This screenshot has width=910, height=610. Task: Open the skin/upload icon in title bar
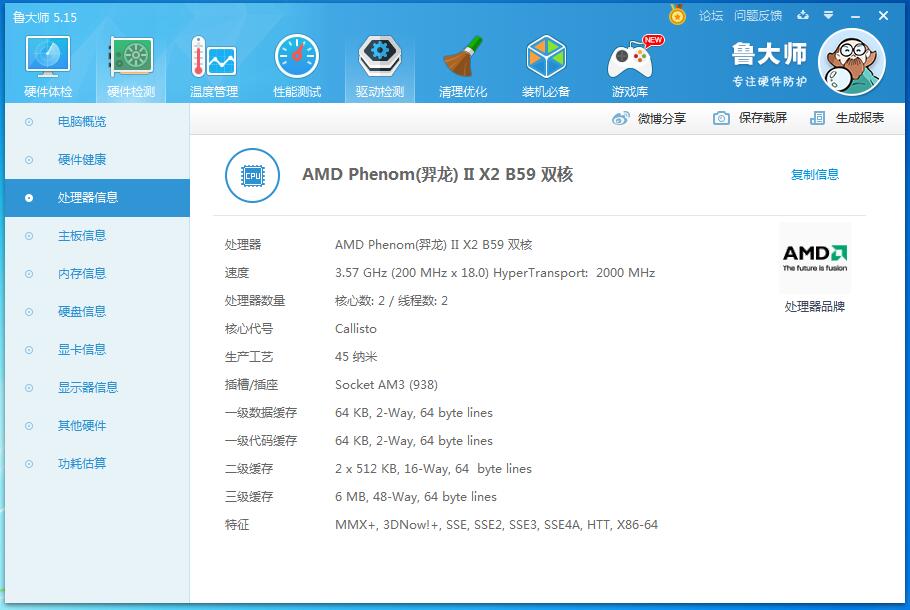coord(803,15)
